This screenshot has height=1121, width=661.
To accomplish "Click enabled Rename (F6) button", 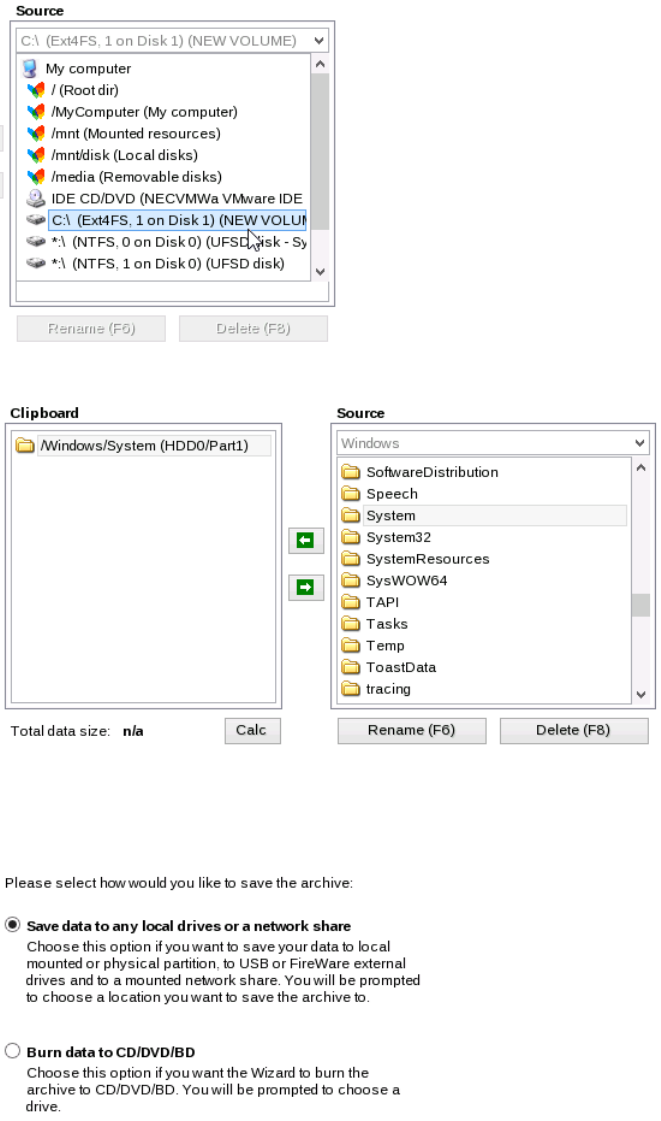I will click(411, 730).
